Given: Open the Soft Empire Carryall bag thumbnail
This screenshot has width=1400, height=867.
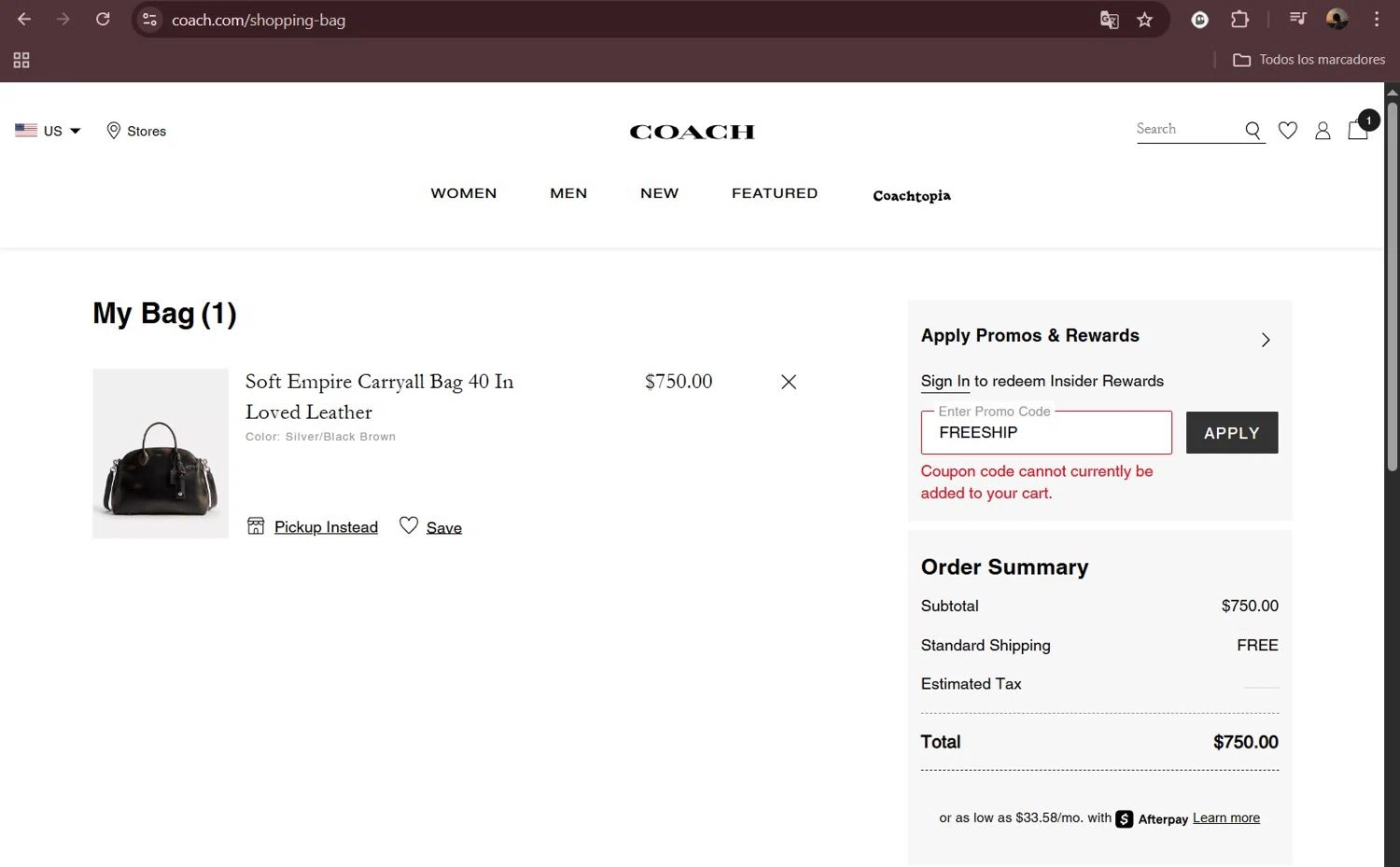Looking at the screenshot, I should point(161,454).
